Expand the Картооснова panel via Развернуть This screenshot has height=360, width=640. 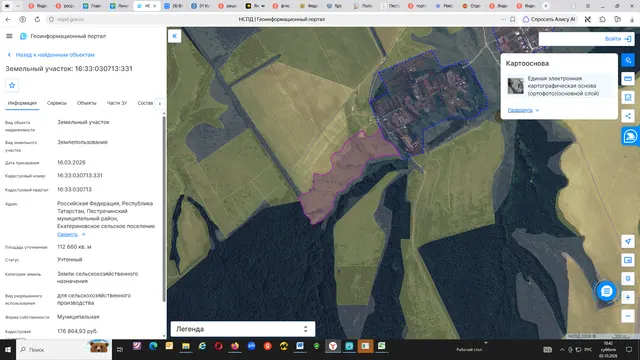pyautogui.click(x=523, y=110)
